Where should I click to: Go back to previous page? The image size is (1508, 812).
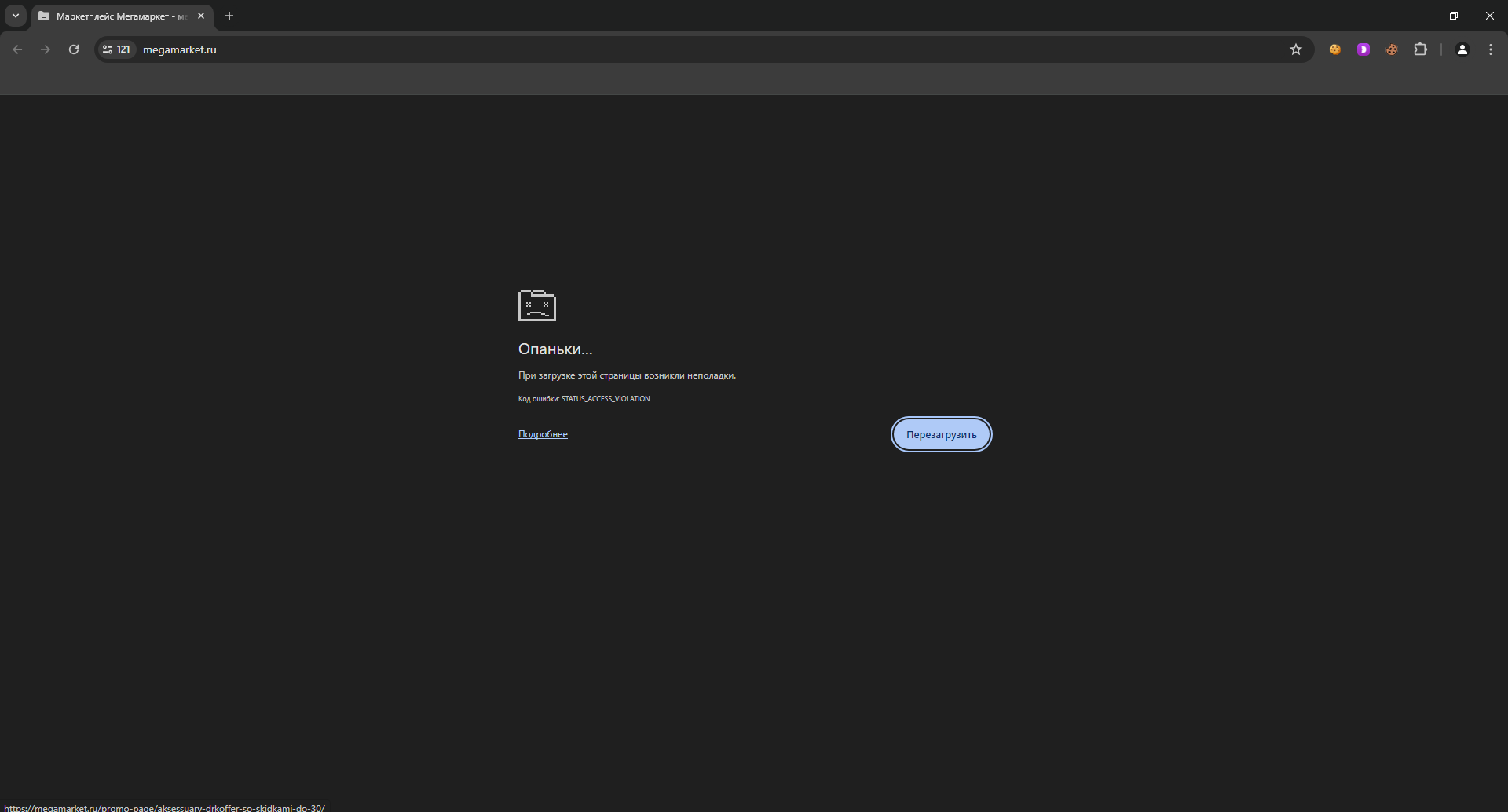pyautogui.click(x=17, y=49)
